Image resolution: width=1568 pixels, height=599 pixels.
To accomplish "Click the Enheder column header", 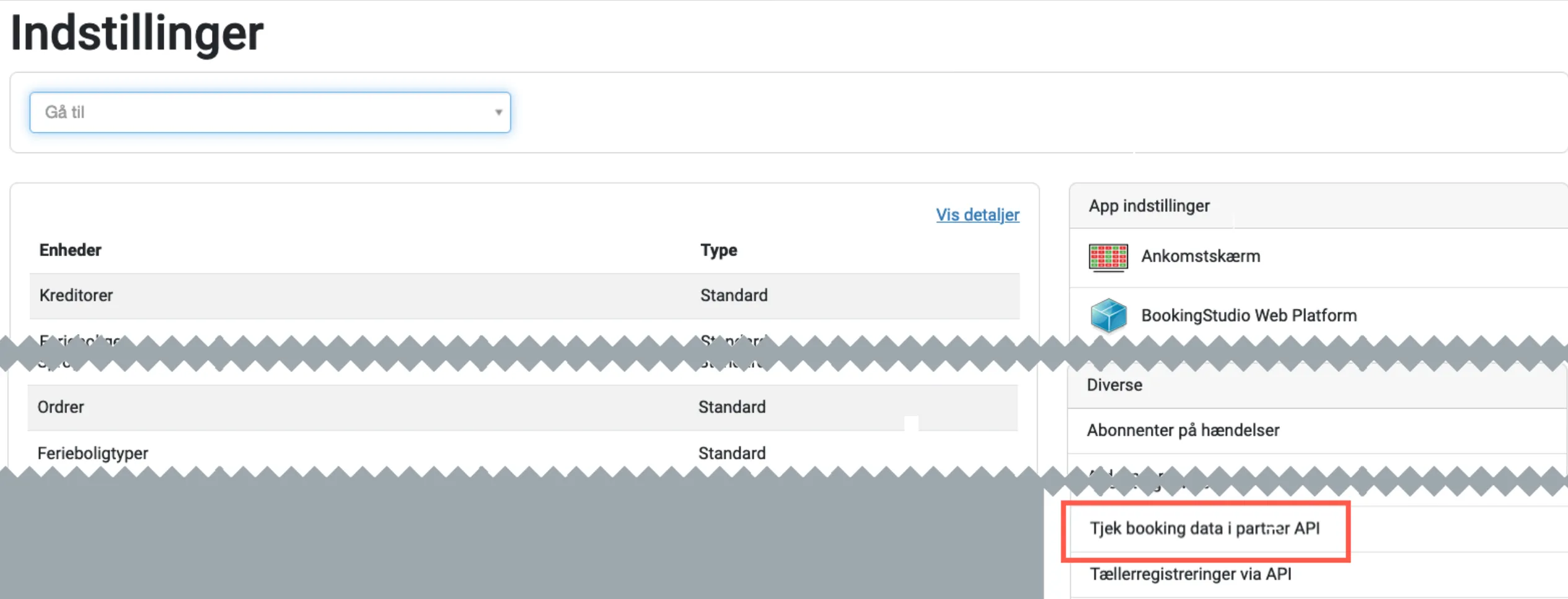I will pos(70,250).
